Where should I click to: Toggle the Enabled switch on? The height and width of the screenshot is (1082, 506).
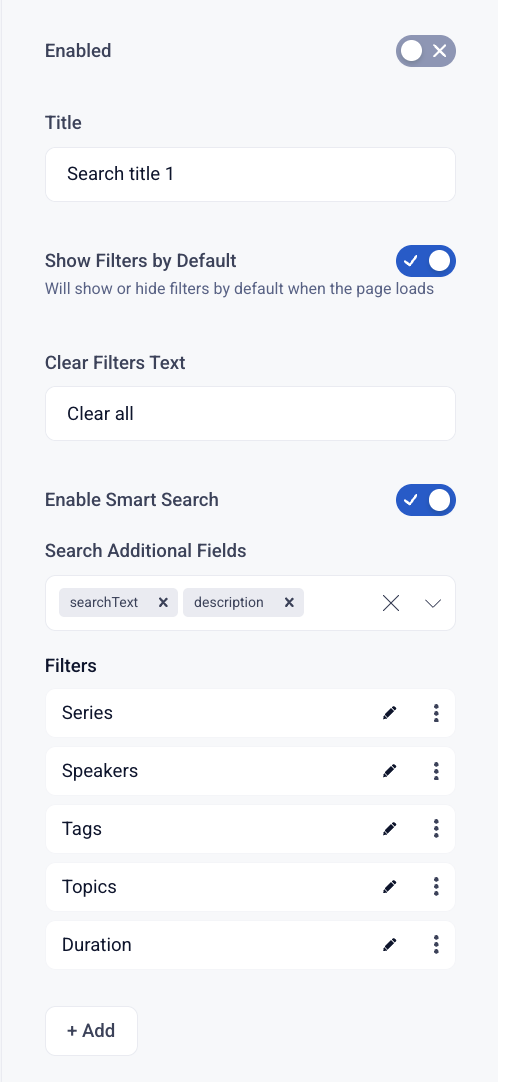(426, 51)
